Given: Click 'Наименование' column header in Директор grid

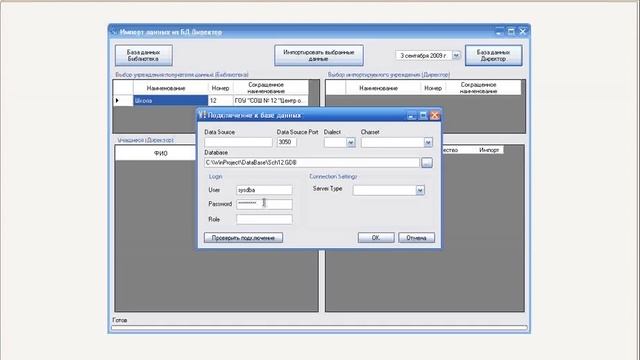Looking at the screenshot, I should 378,88.
